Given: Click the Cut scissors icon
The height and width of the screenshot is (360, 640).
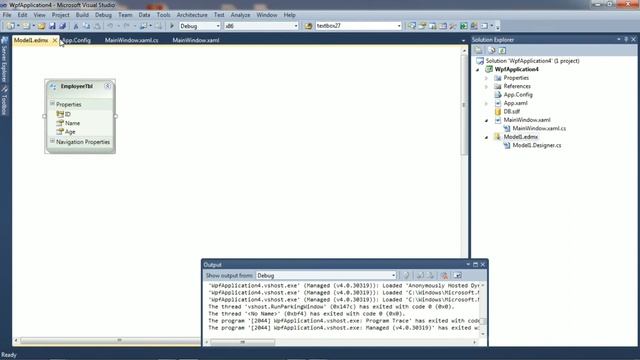Looking at the screenshot, I should [76, 26].
